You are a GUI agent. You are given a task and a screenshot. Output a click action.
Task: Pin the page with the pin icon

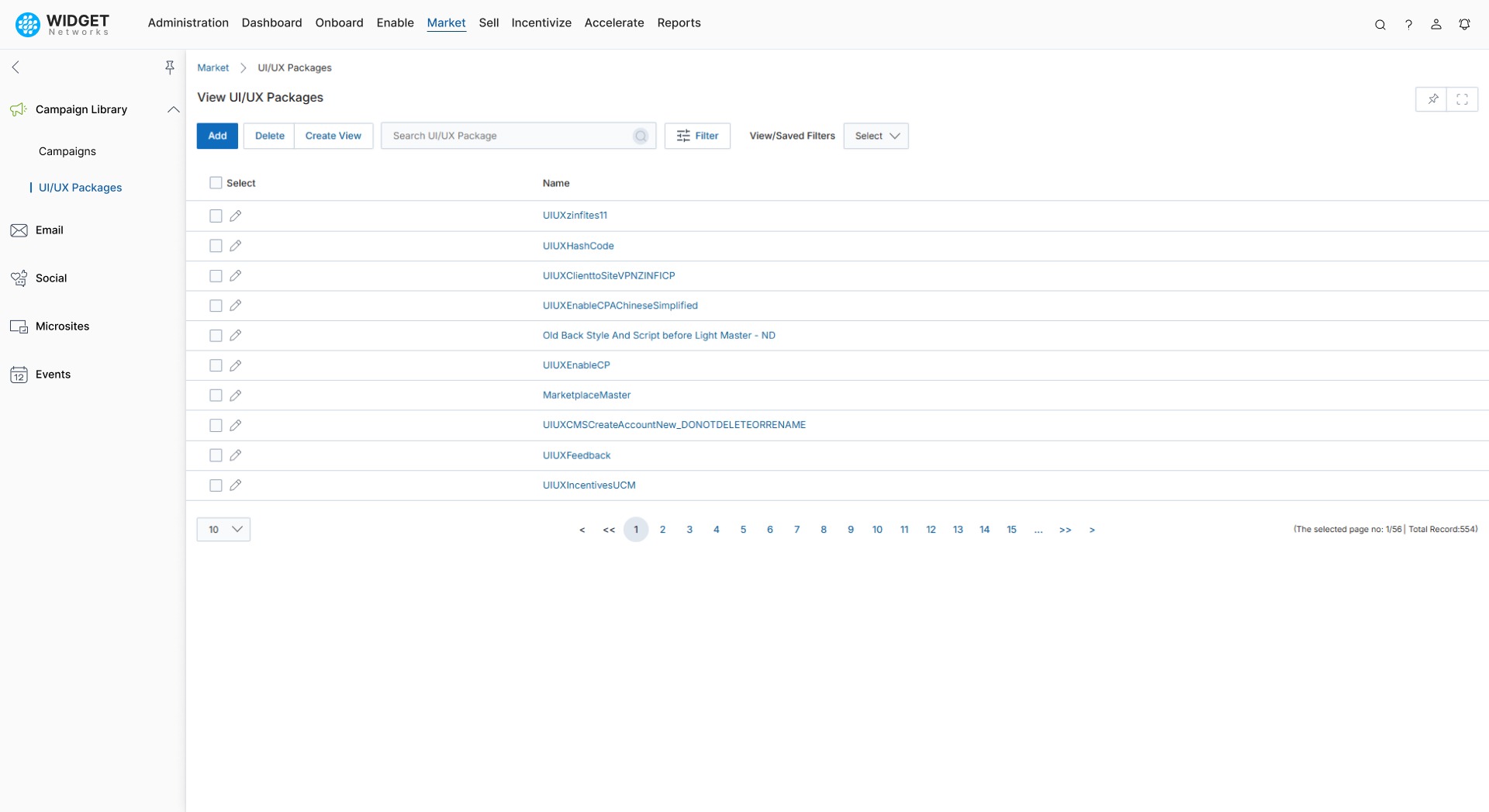(1432, 99)
